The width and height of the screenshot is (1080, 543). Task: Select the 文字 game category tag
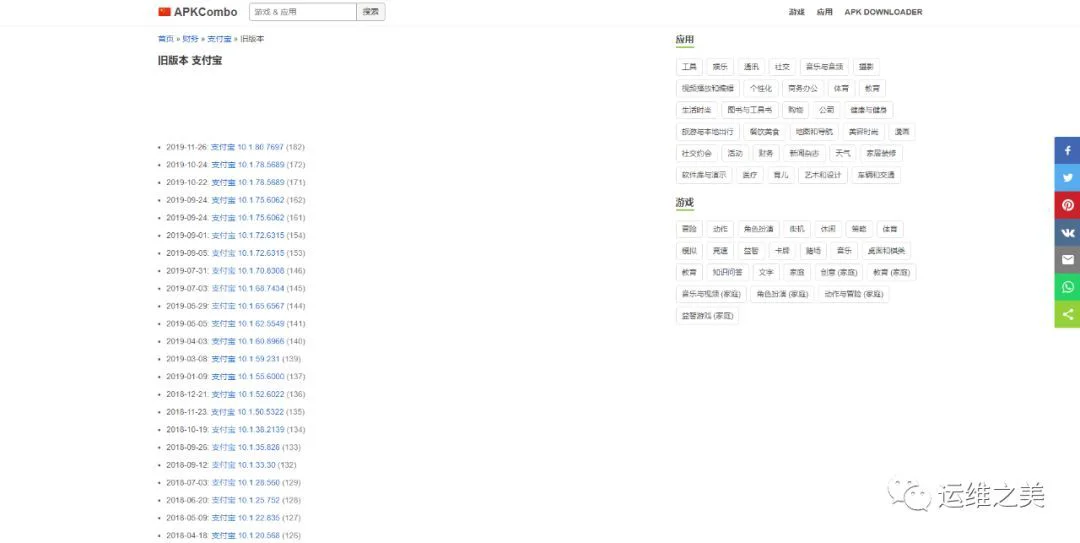(x=766, y=272)
